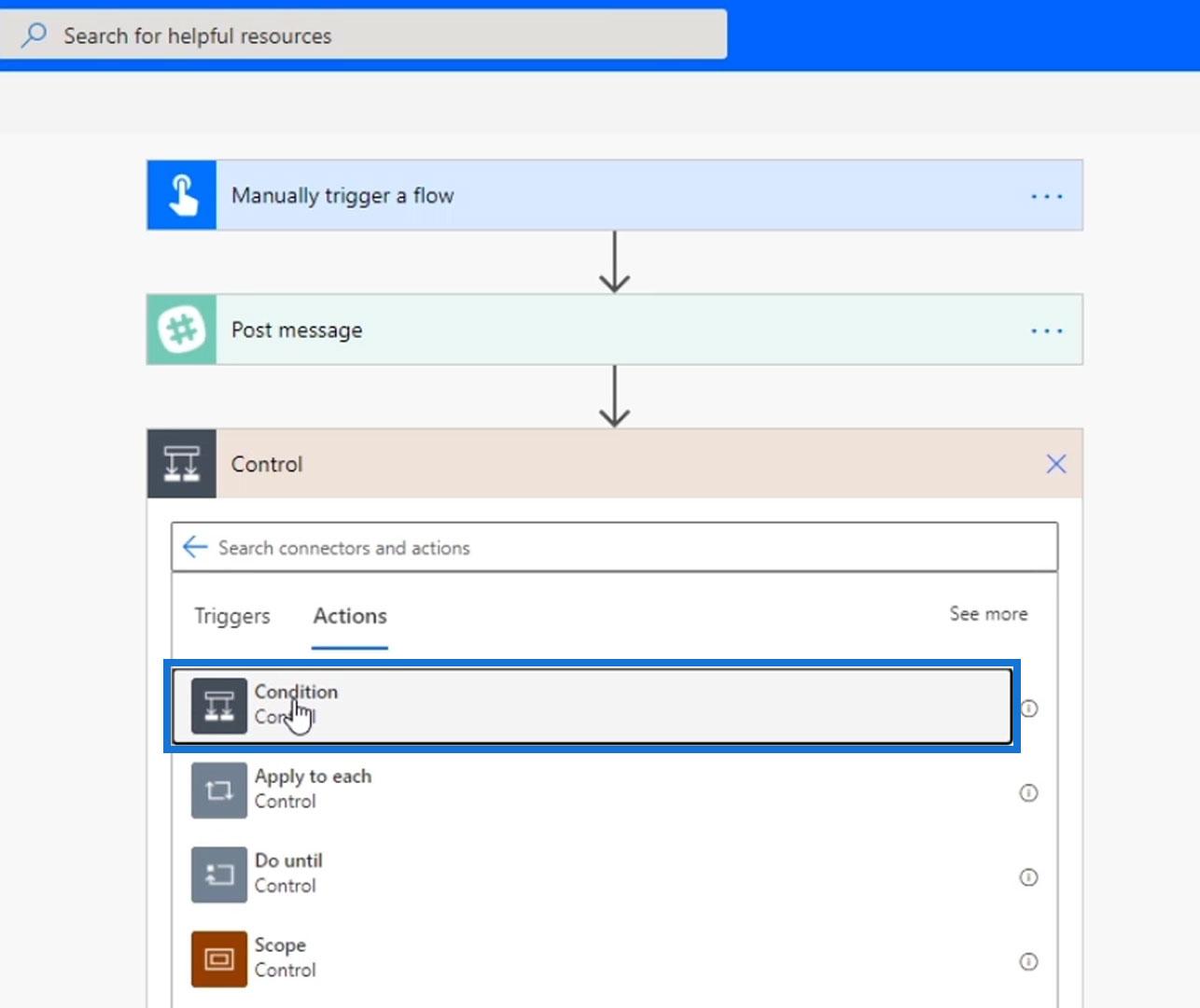Select the Condition control action
1200x1008 pixels.
point(593,706)
